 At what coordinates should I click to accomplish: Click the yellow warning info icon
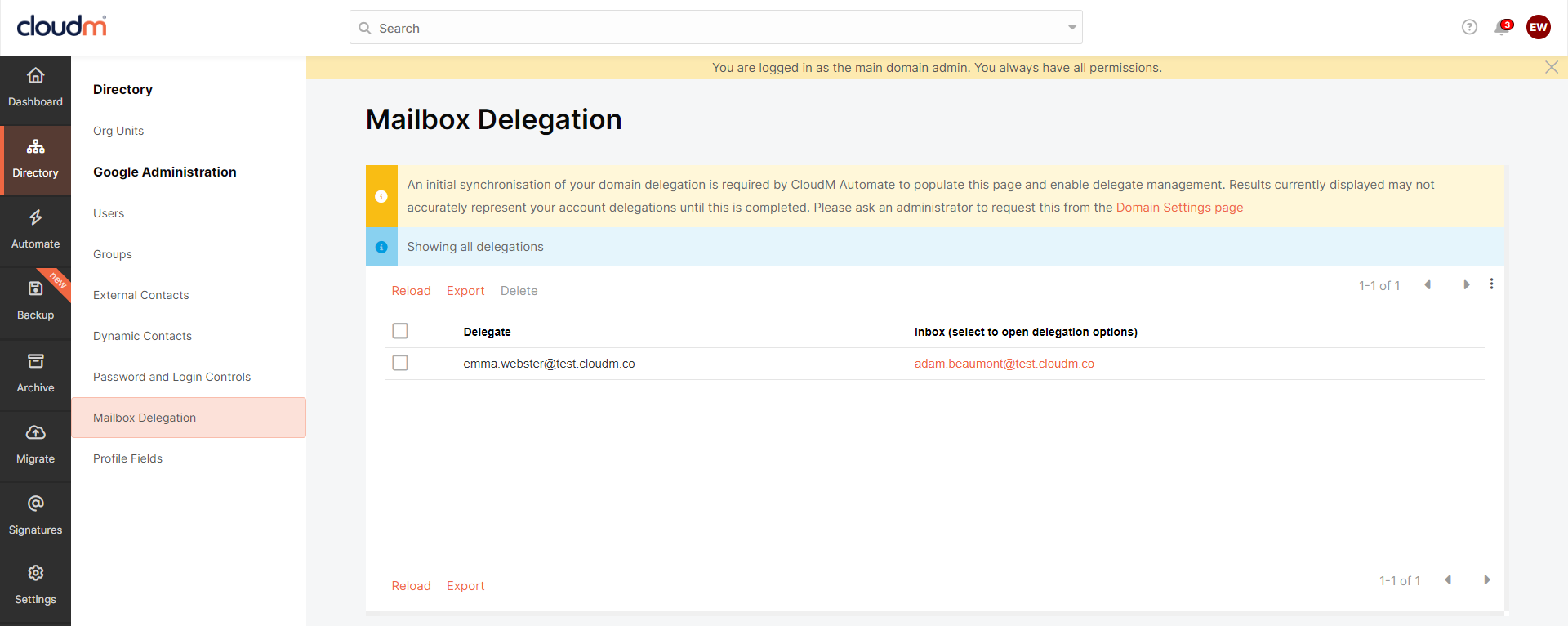pos(381,196)
